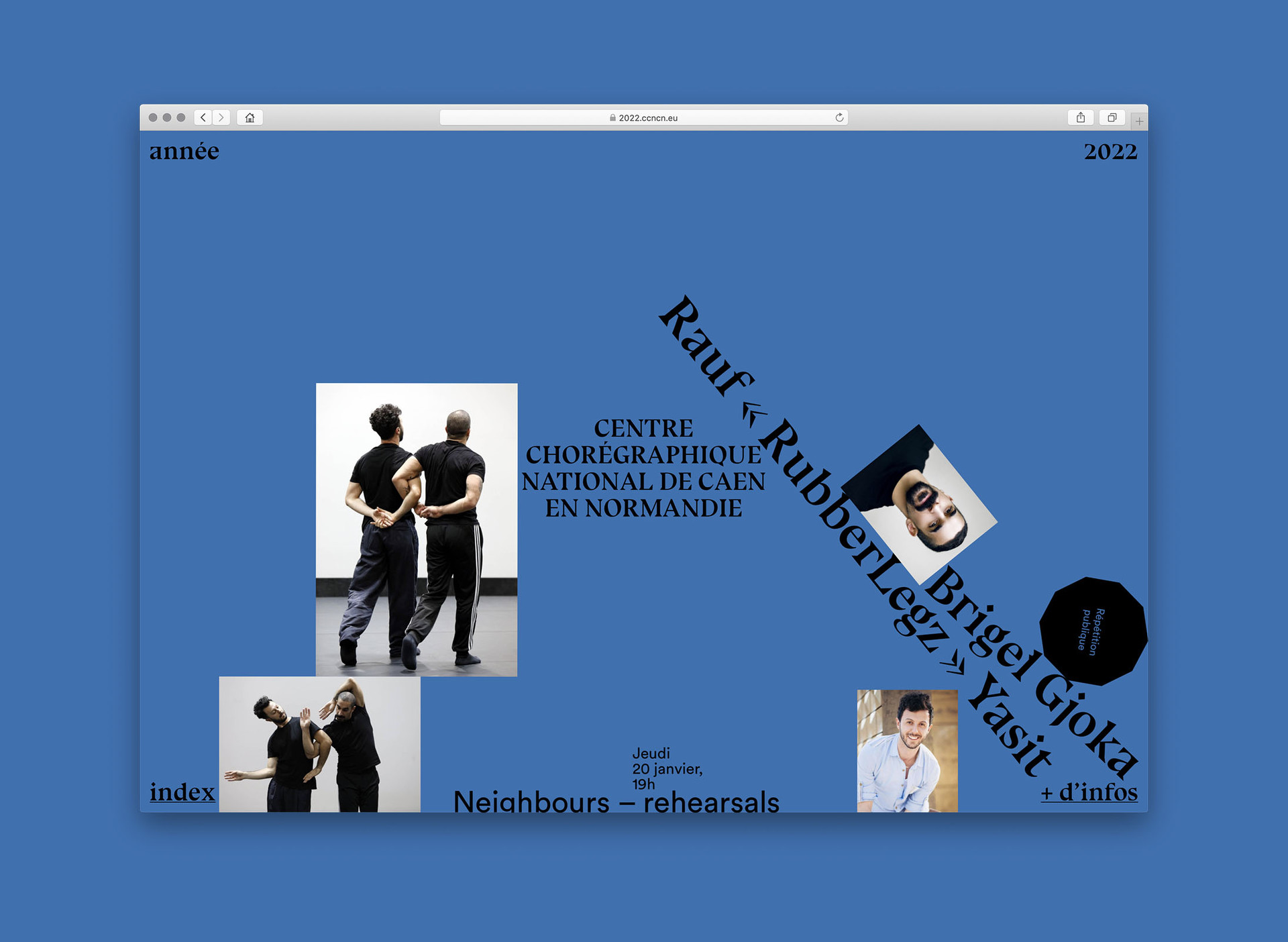Open the rotated portrait of bearded man

point(919,503)
